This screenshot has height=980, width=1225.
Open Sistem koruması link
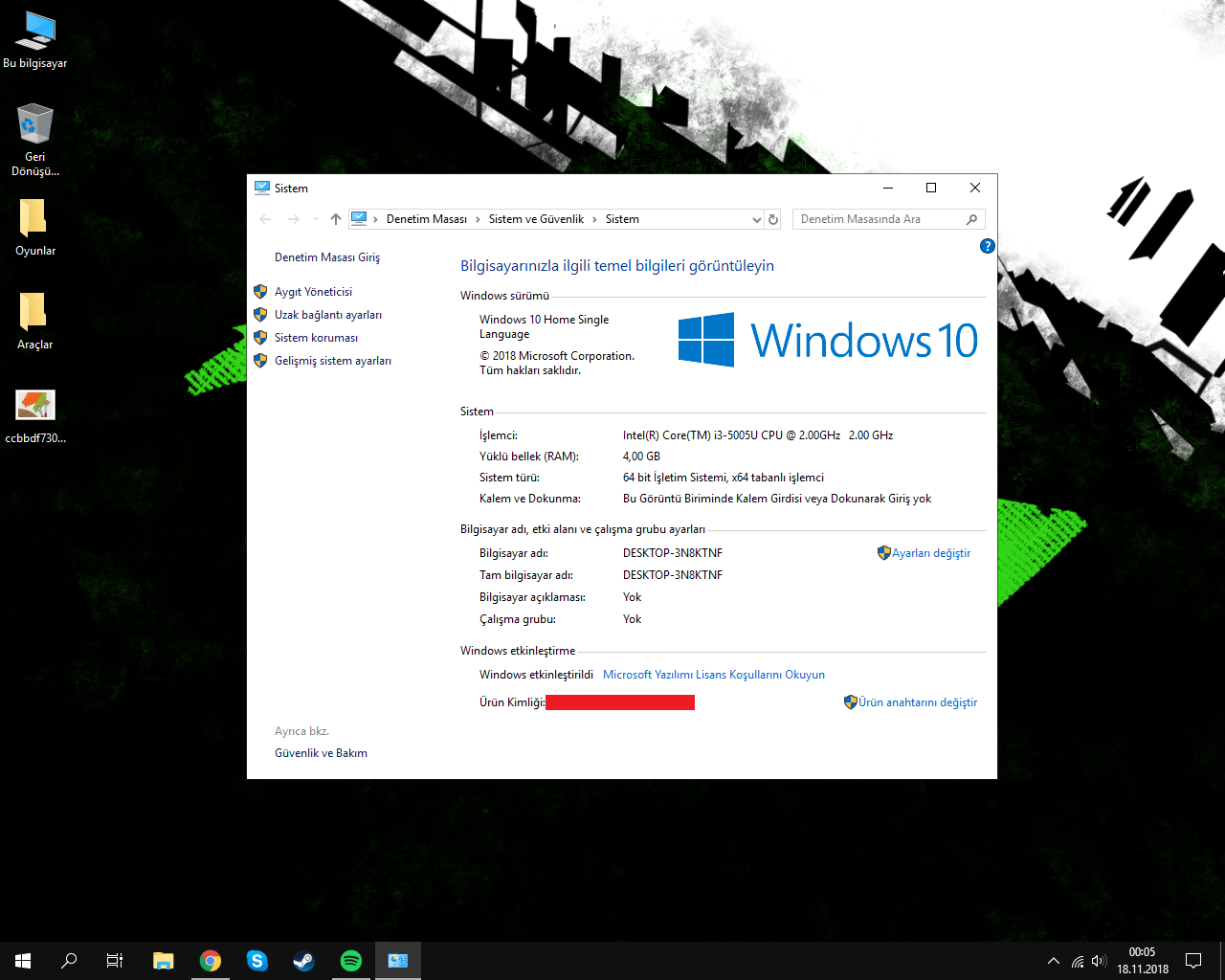tap(316, 338)
